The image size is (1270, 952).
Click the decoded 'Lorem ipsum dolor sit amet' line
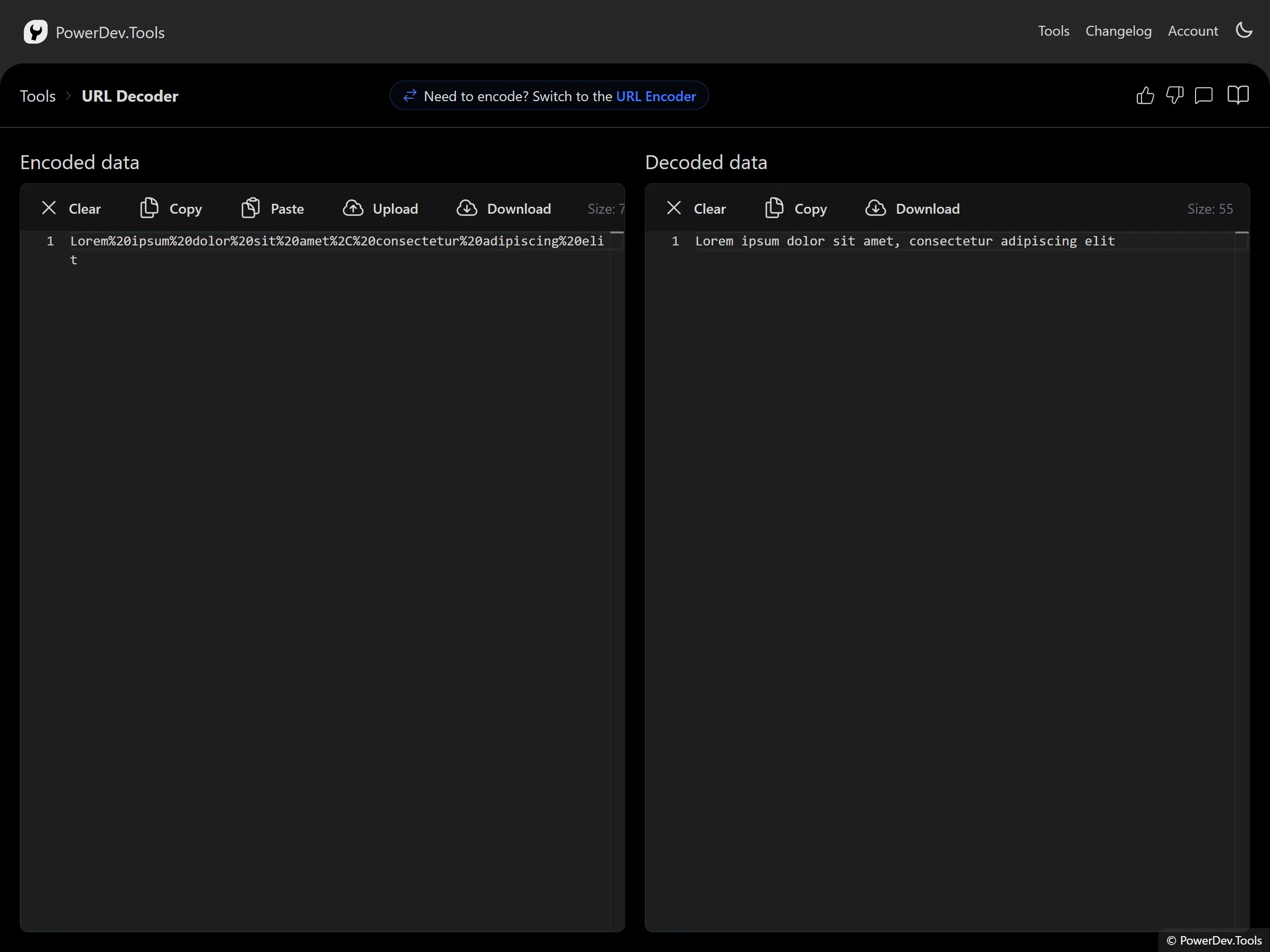click(905, 241)
